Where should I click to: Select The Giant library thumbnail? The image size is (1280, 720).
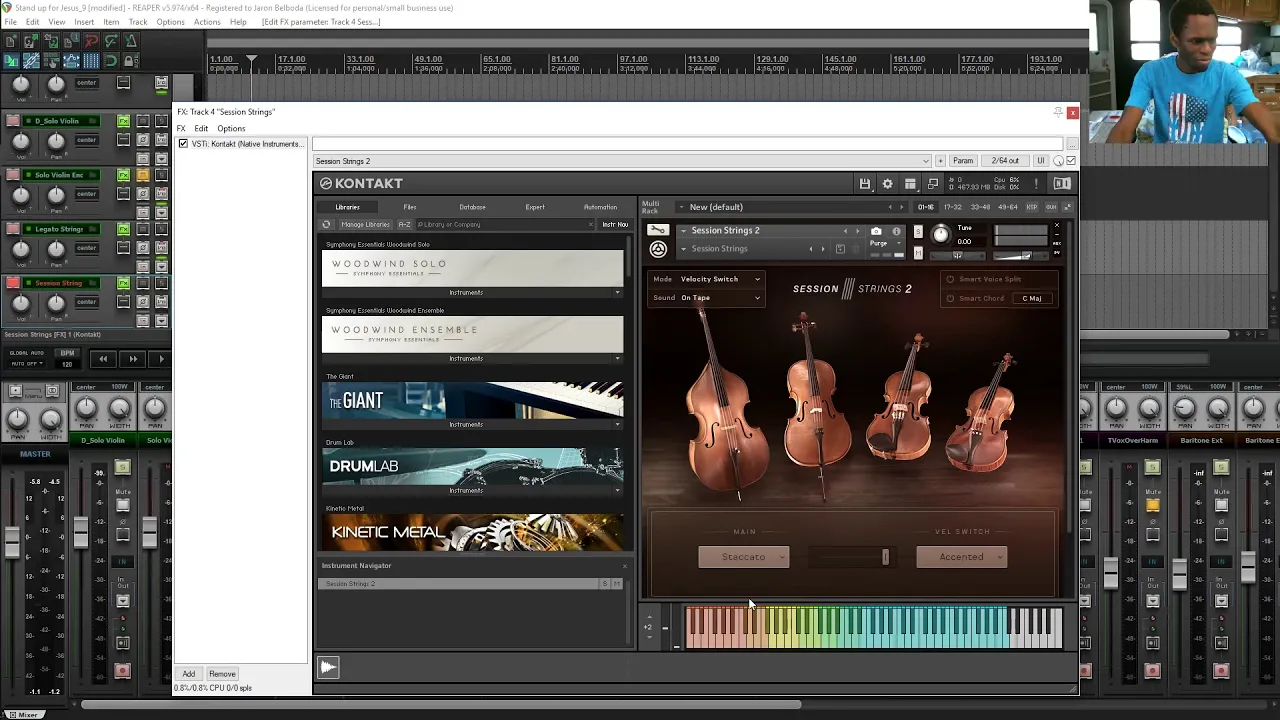[x=472, y=400]
